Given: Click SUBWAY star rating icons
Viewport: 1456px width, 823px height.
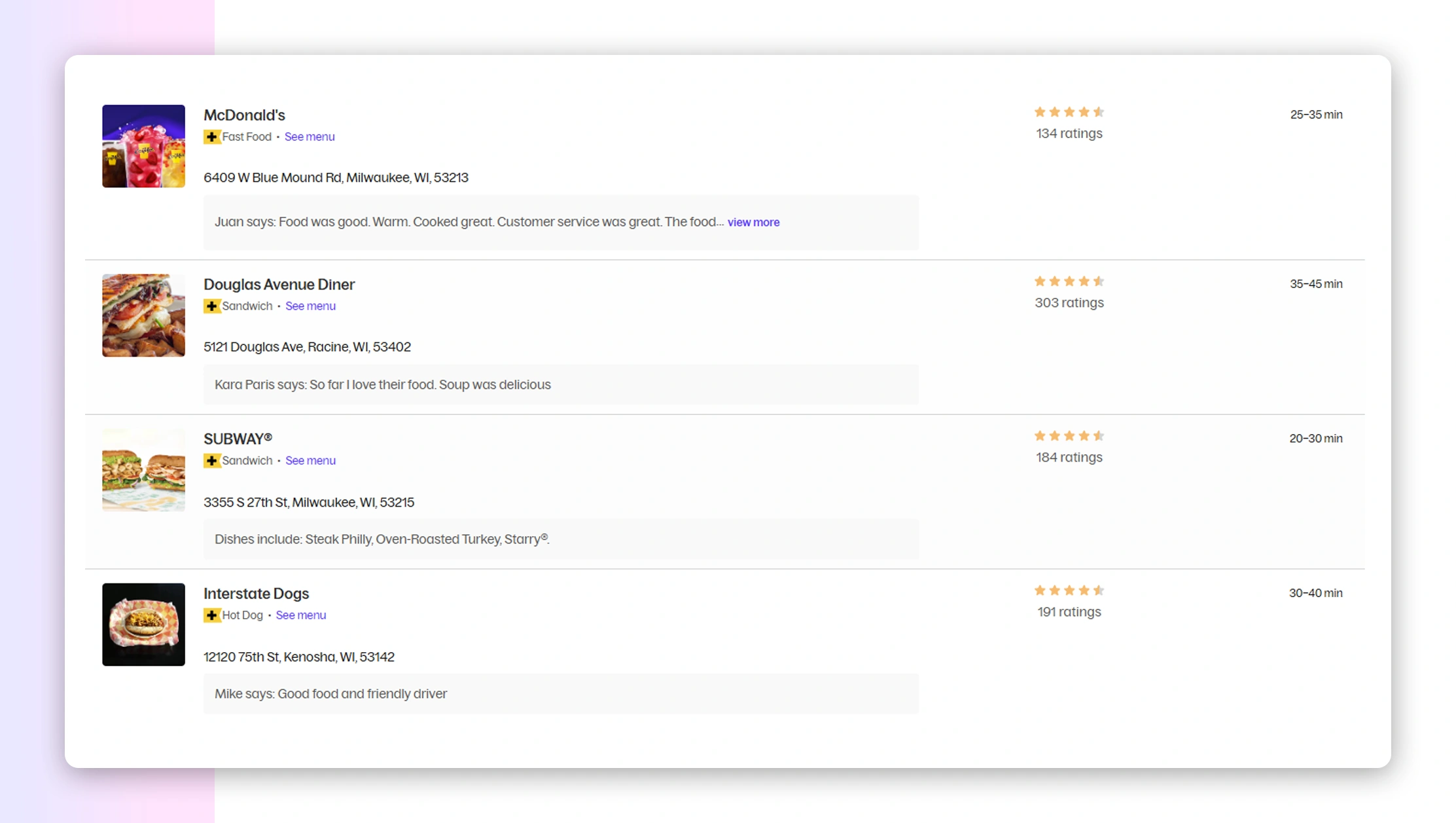Looking at the screenshot, I should [1069, 436].
